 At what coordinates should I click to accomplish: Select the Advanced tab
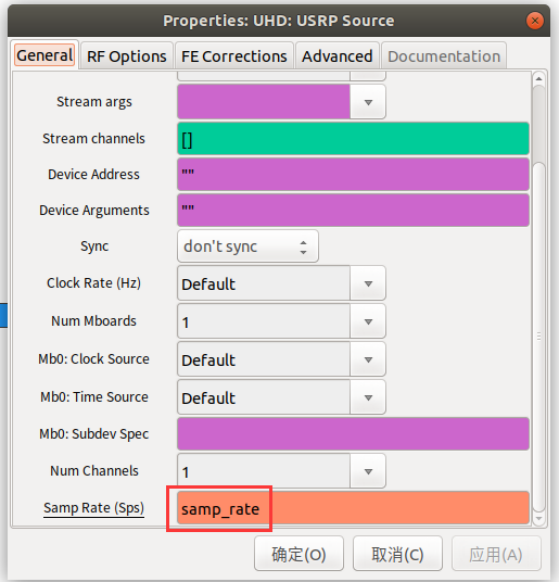(337, 56)
